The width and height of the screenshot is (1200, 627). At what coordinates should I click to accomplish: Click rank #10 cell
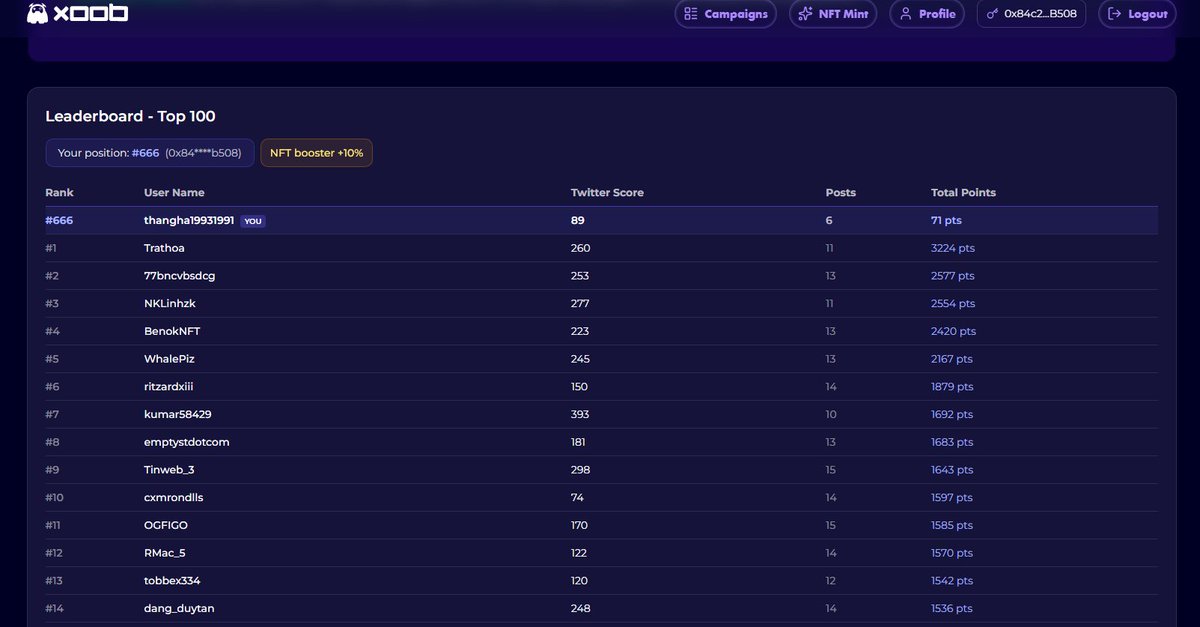[54, 497]
